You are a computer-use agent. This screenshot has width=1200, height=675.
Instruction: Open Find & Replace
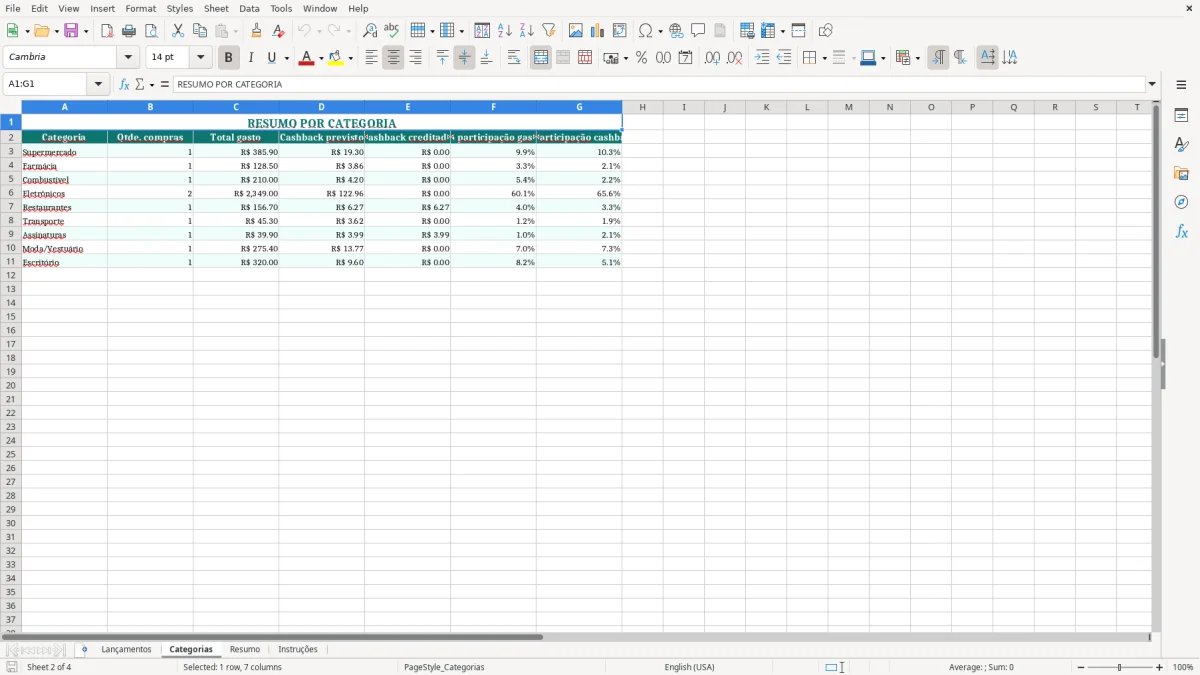(x=370, y=31)
